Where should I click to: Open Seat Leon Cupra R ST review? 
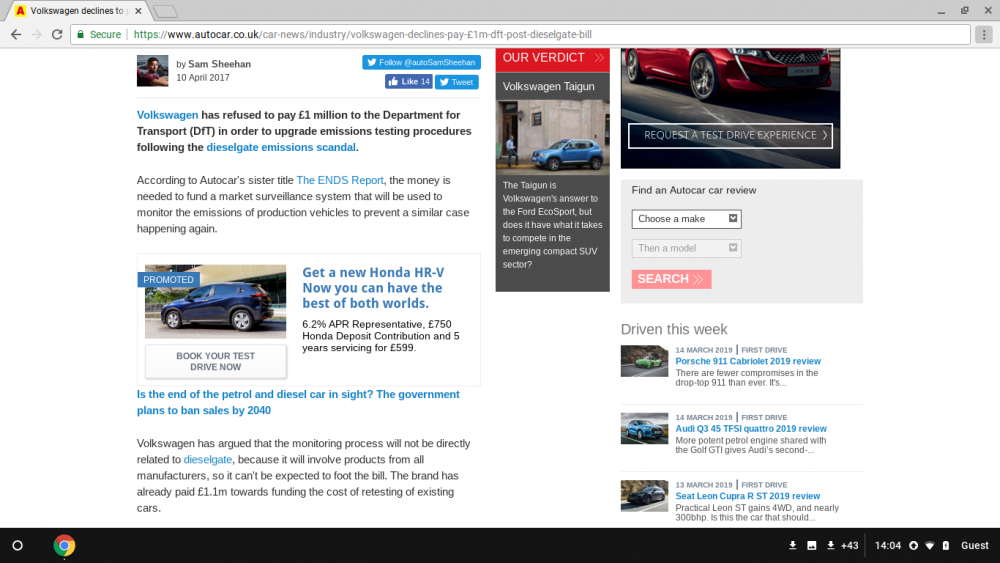coord(747,496)
